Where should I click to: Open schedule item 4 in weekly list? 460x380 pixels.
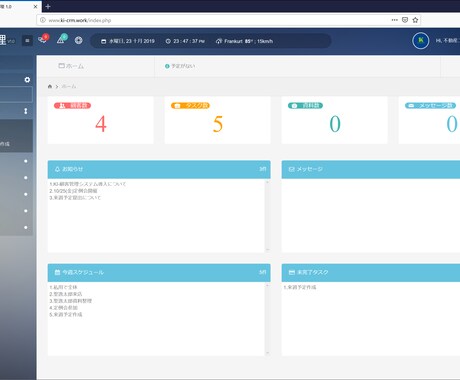tap(63, 308)
